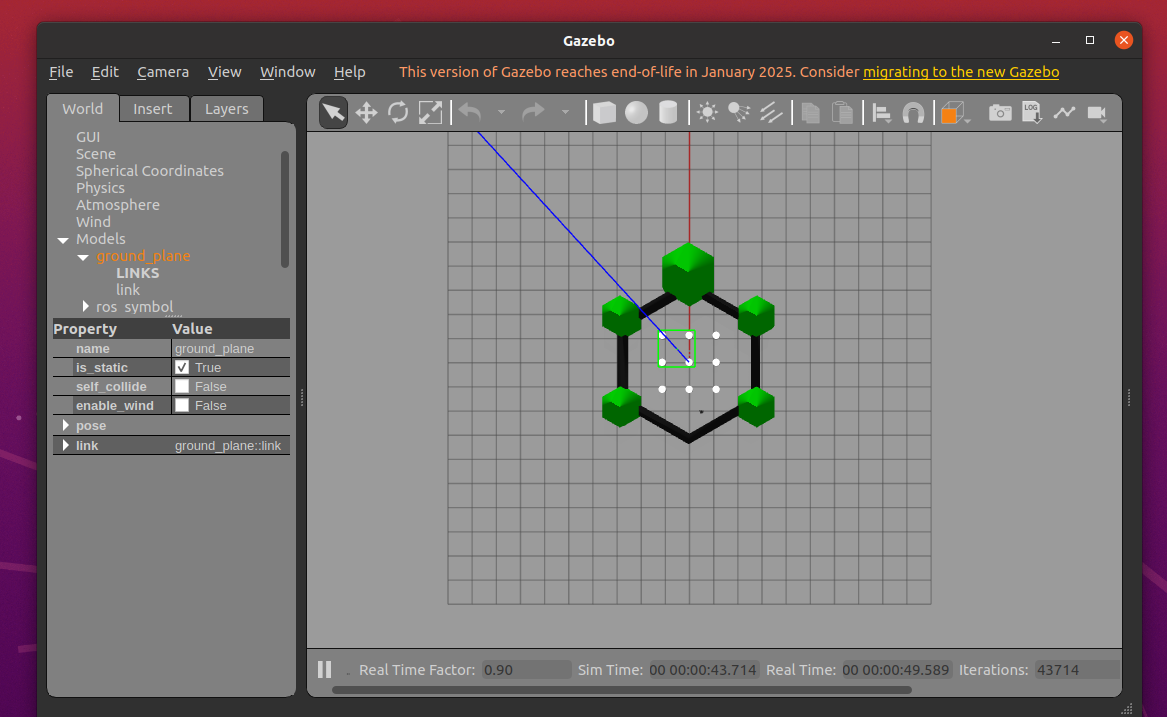Select Spherical Coordinates tree item
The width and height of the screenshot is (1167, 717).
click(x=150, y=171)
